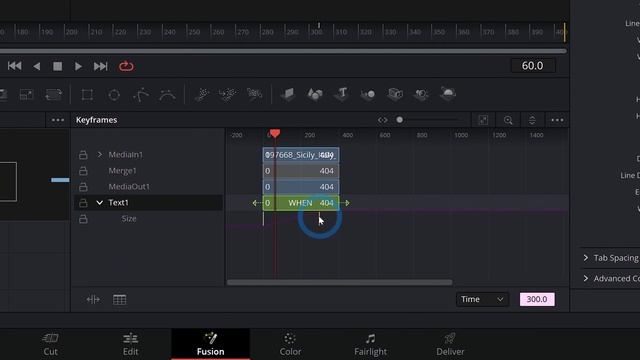This screenshot has width=640, height=360.
Task: Click the MediaIn1 Sicily clip segment
Action: pos(301,155)
